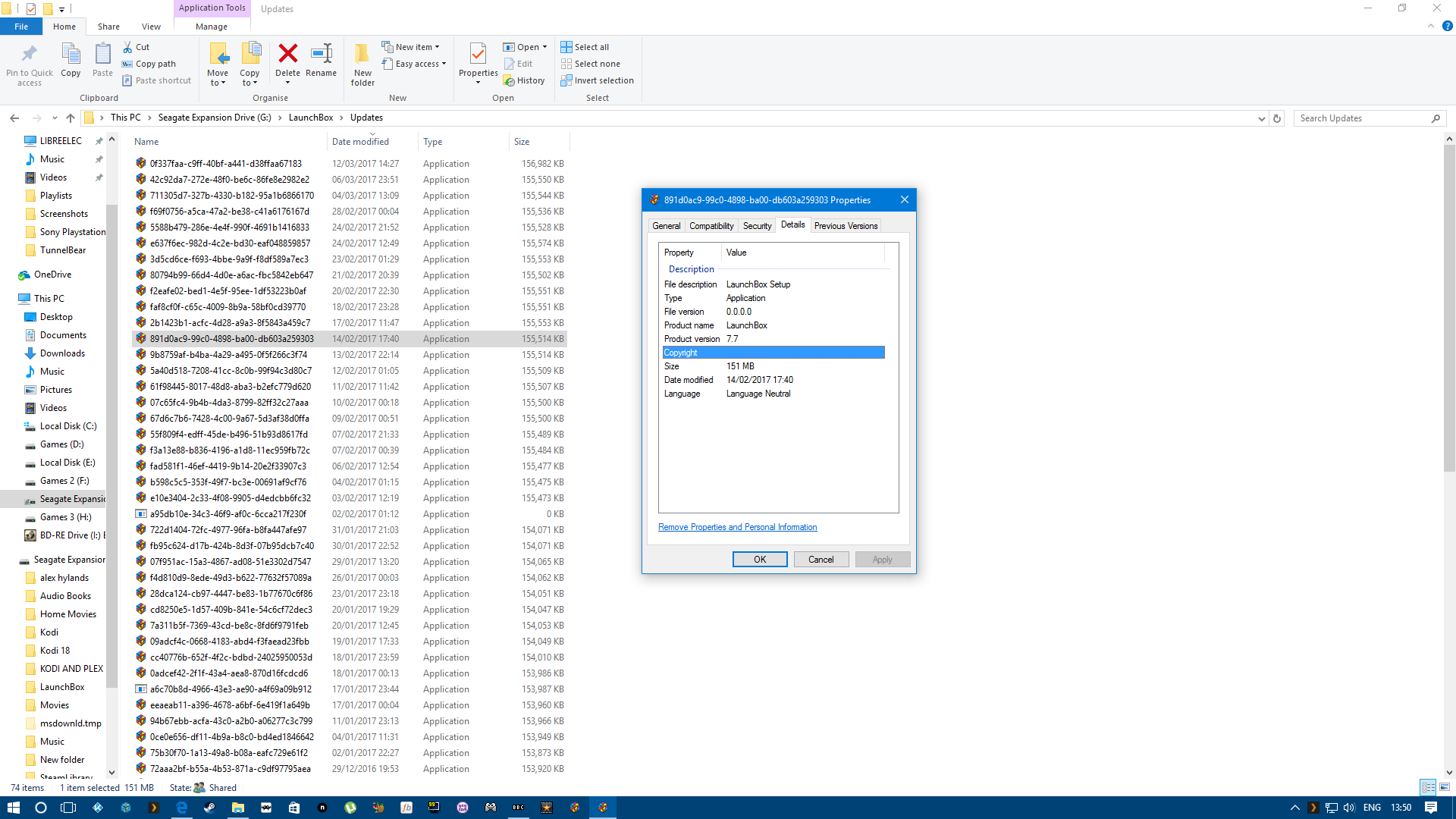
Task: Open the Action Center notification icon
Action: (1431, 808)
